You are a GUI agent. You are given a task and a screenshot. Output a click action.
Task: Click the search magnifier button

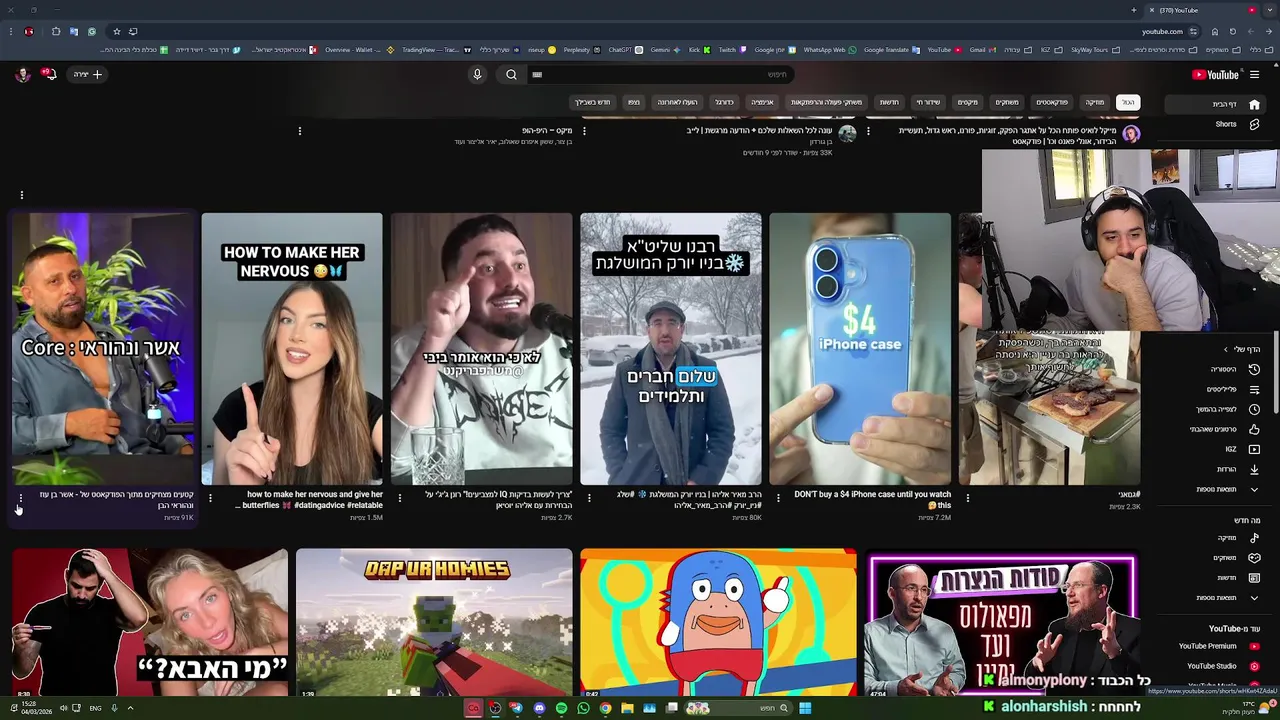(511, 74)
